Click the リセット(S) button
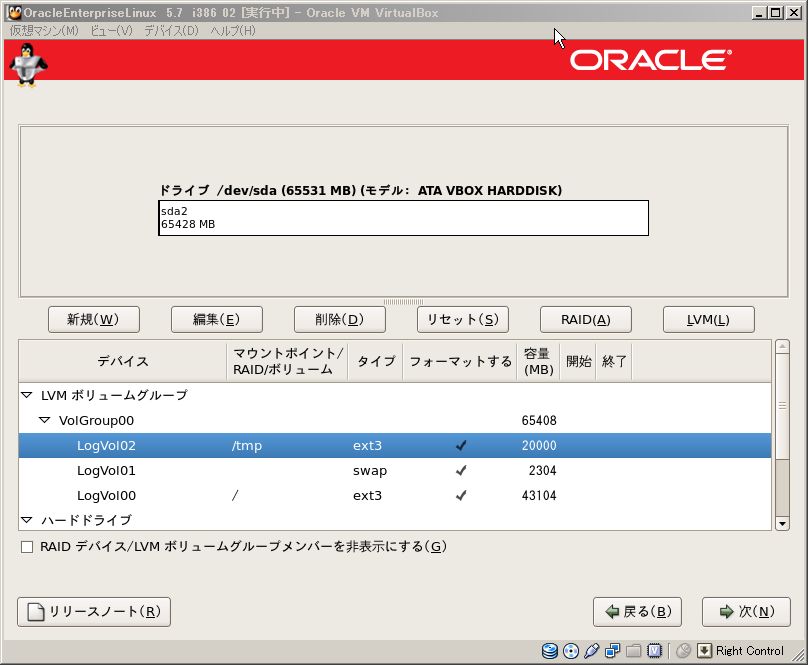Screen dimensions: 808x665 point(463,320)
